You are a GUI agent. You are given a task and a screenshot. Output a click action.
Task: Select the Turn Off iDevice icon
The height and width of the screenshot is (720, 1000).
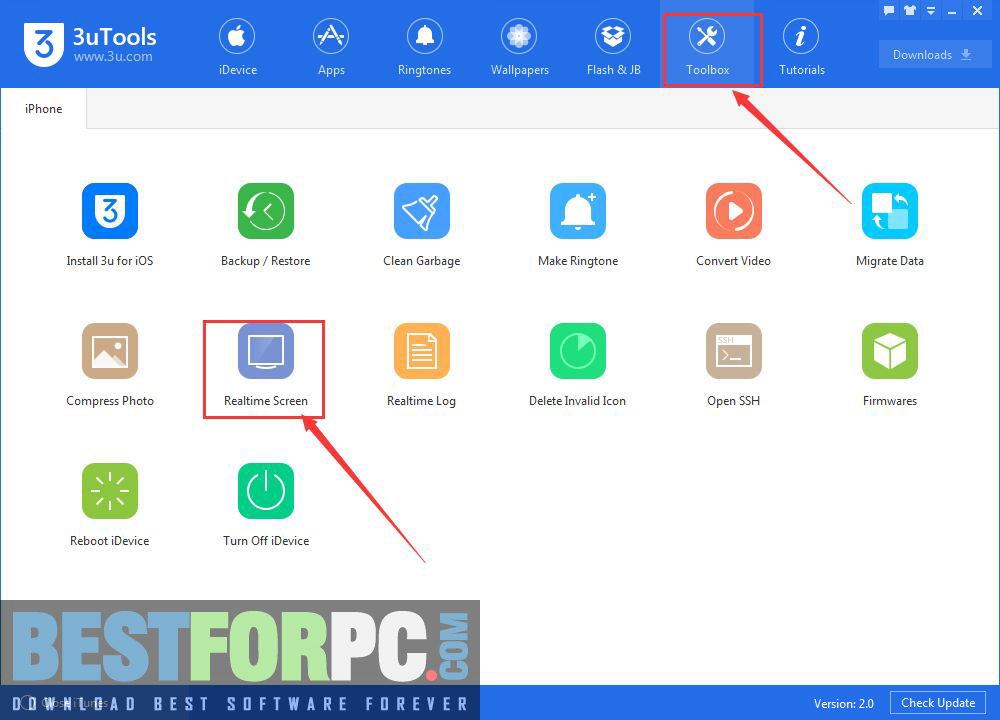click(266, 491)
